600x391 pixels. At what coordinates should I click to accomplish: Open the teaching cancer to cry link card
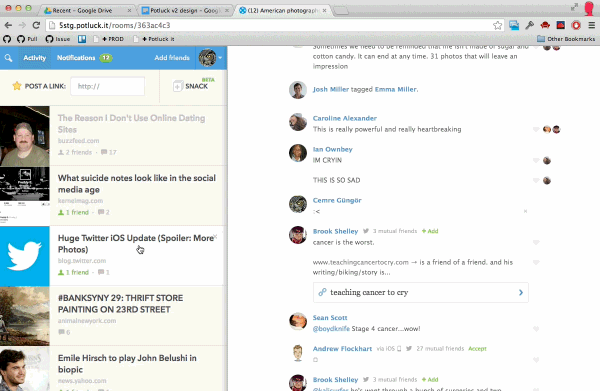point(421,293)
